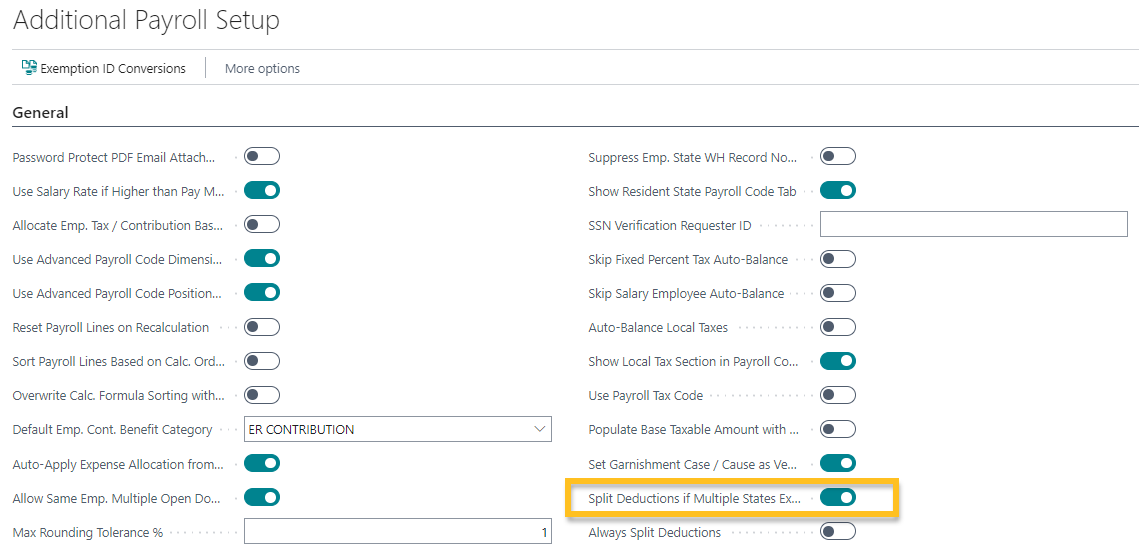Disable Use Advanced Payroll Code Dimension toggle
The image size is (1139, 554).
click(x=262, y=259)
